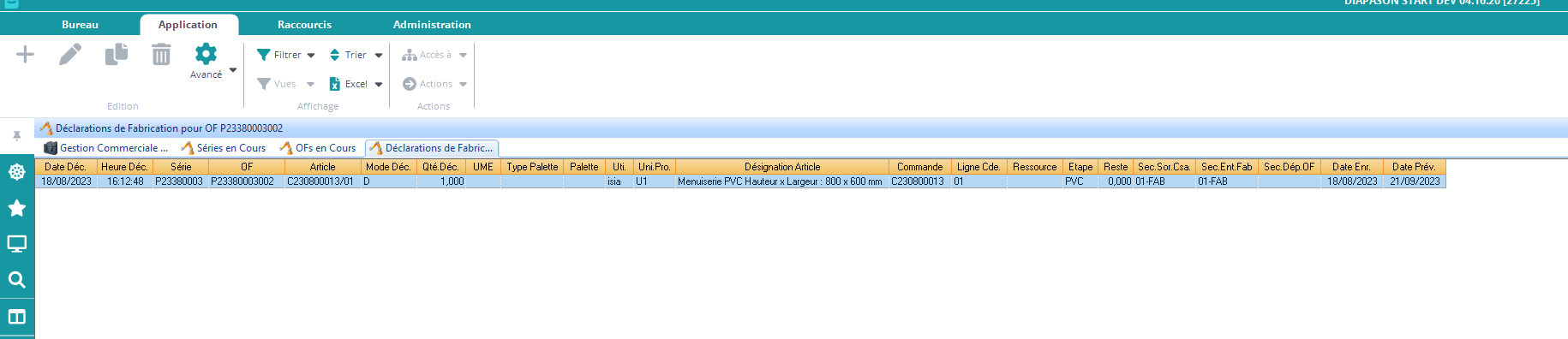Open the Avancé gear settings

coord(206,54)
